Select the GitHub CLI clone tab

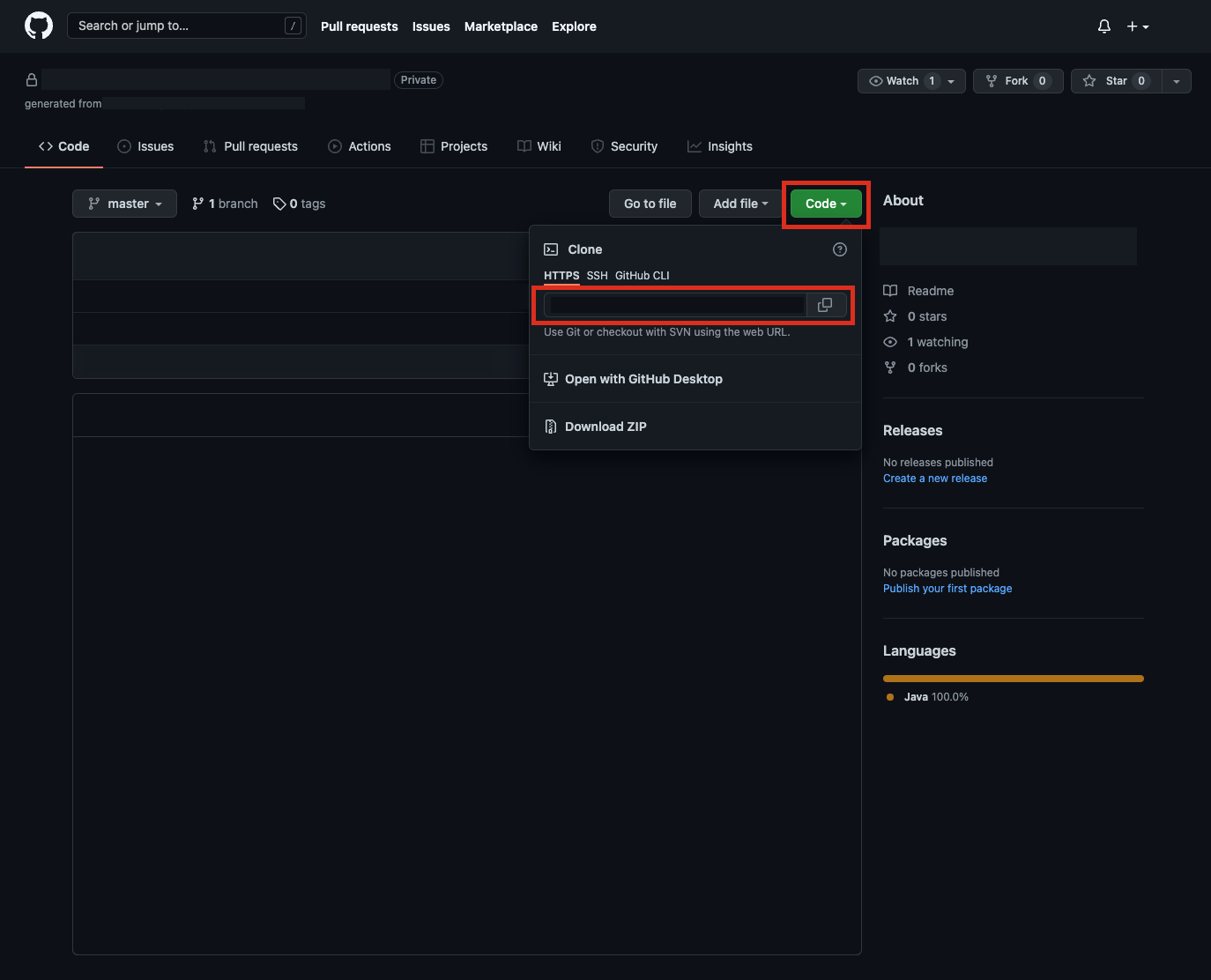tap(643, 276)
